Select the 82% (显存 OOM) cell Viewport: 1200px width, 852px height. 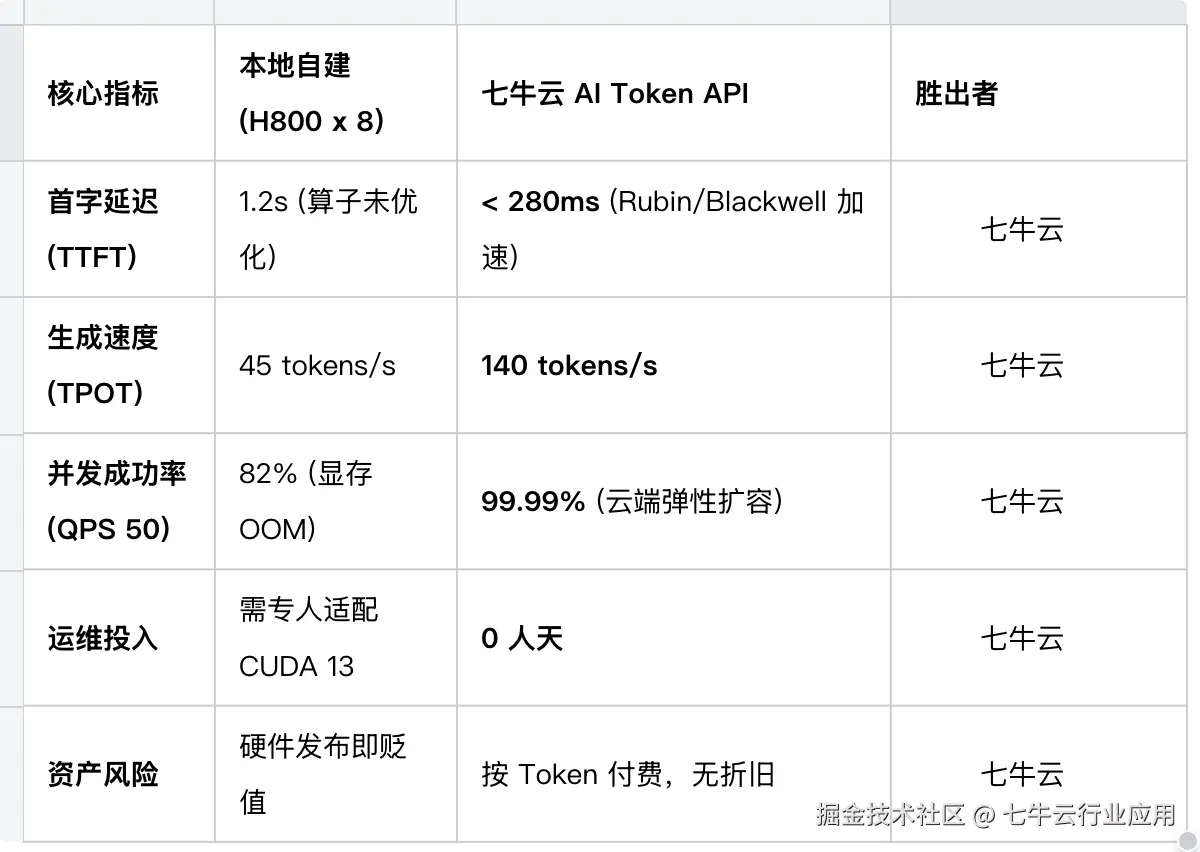306,501
